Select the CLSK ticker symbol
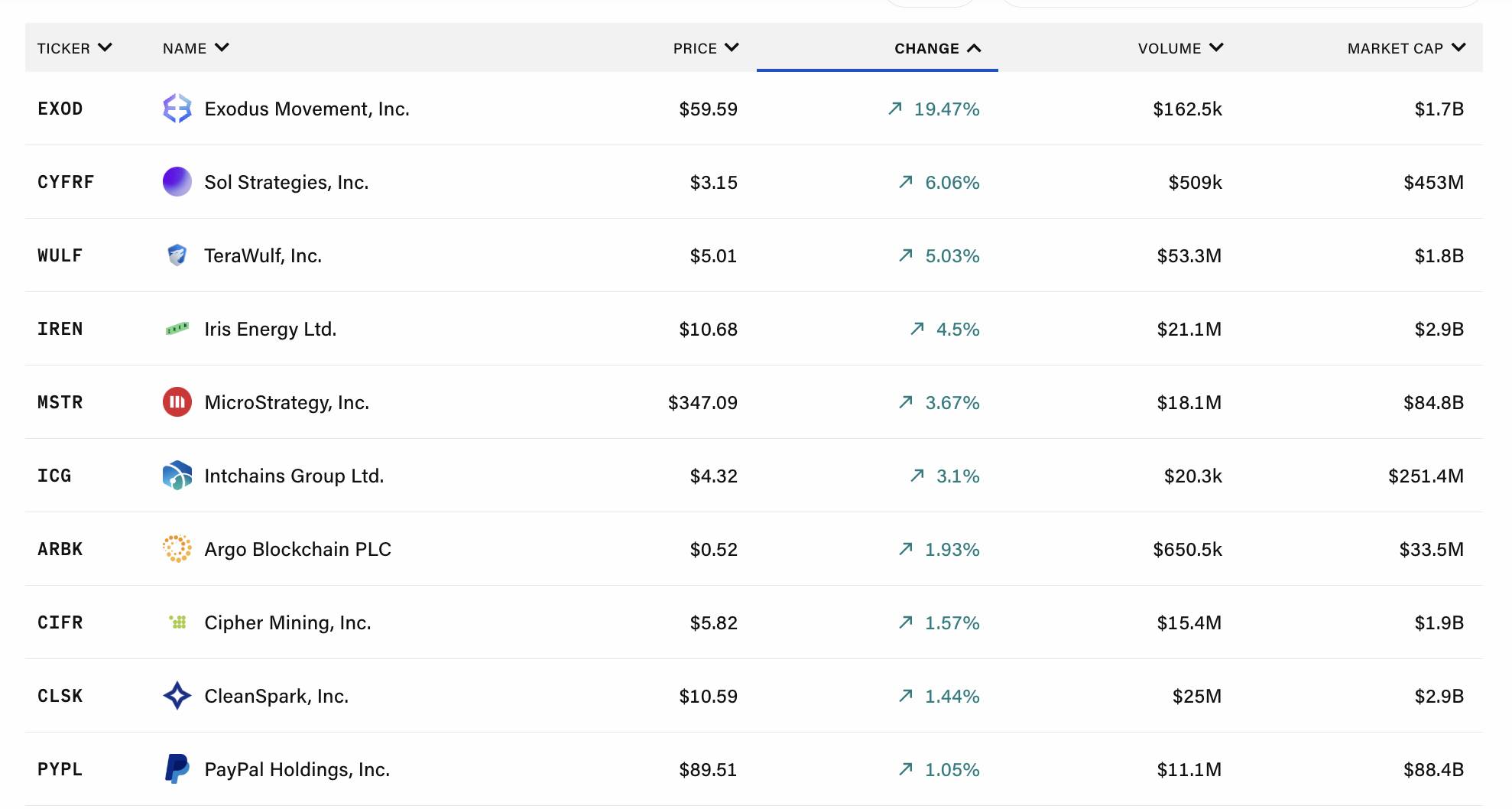This screenshot has width=1512, height=809. pyautogui.click(x=60, y=696)
